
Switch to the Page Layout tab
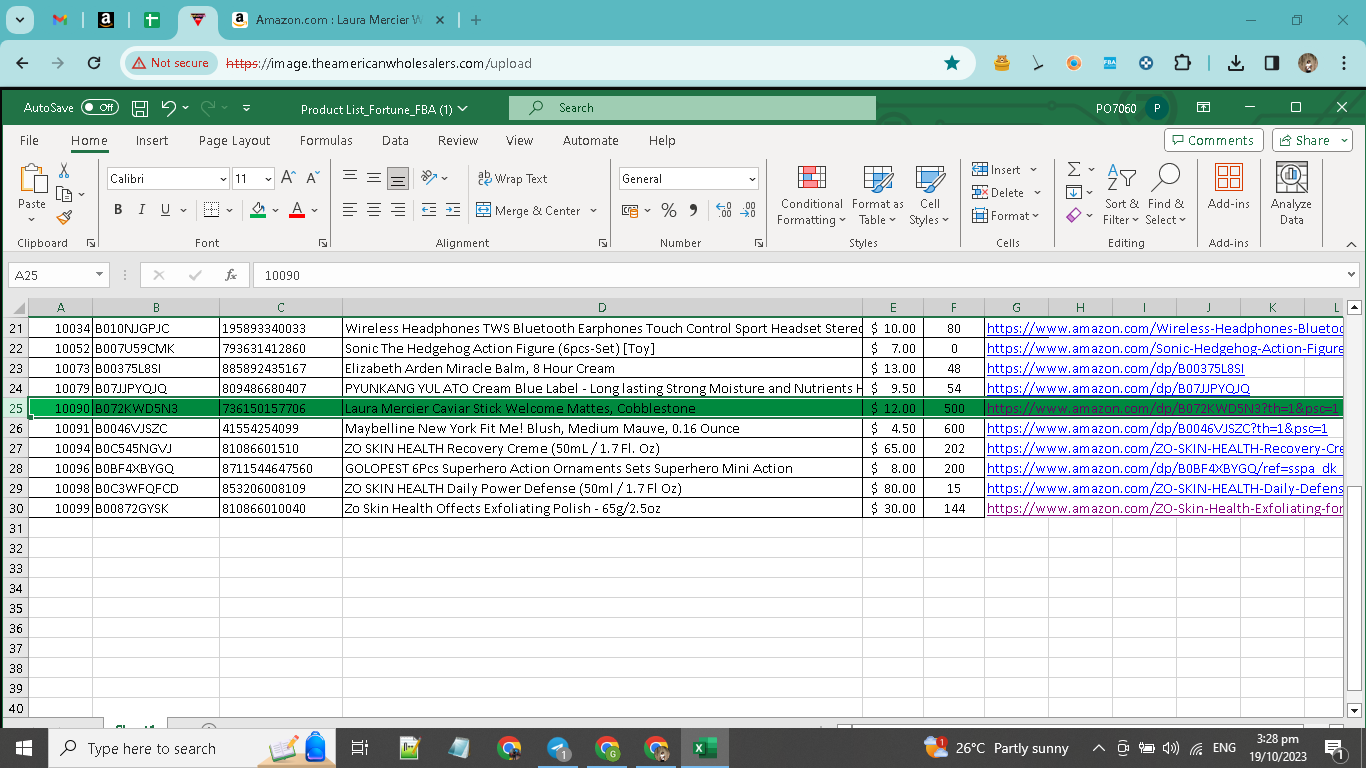234,141
